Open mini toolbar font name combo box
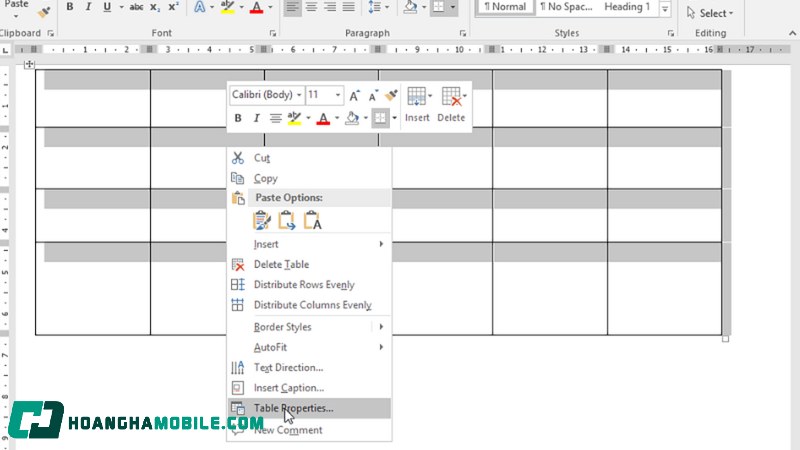This screenshot has width=800, height=450. tap(266, 95)
